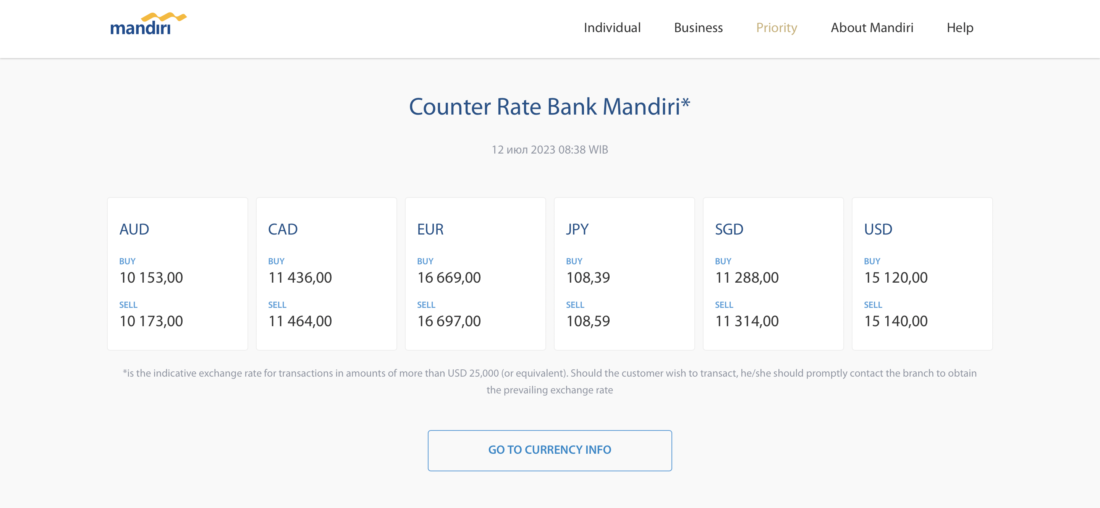The width and height of the screenshot is (1100, 508).
Task: Click the Go To Currency Info button
Action: click(550, 450)
